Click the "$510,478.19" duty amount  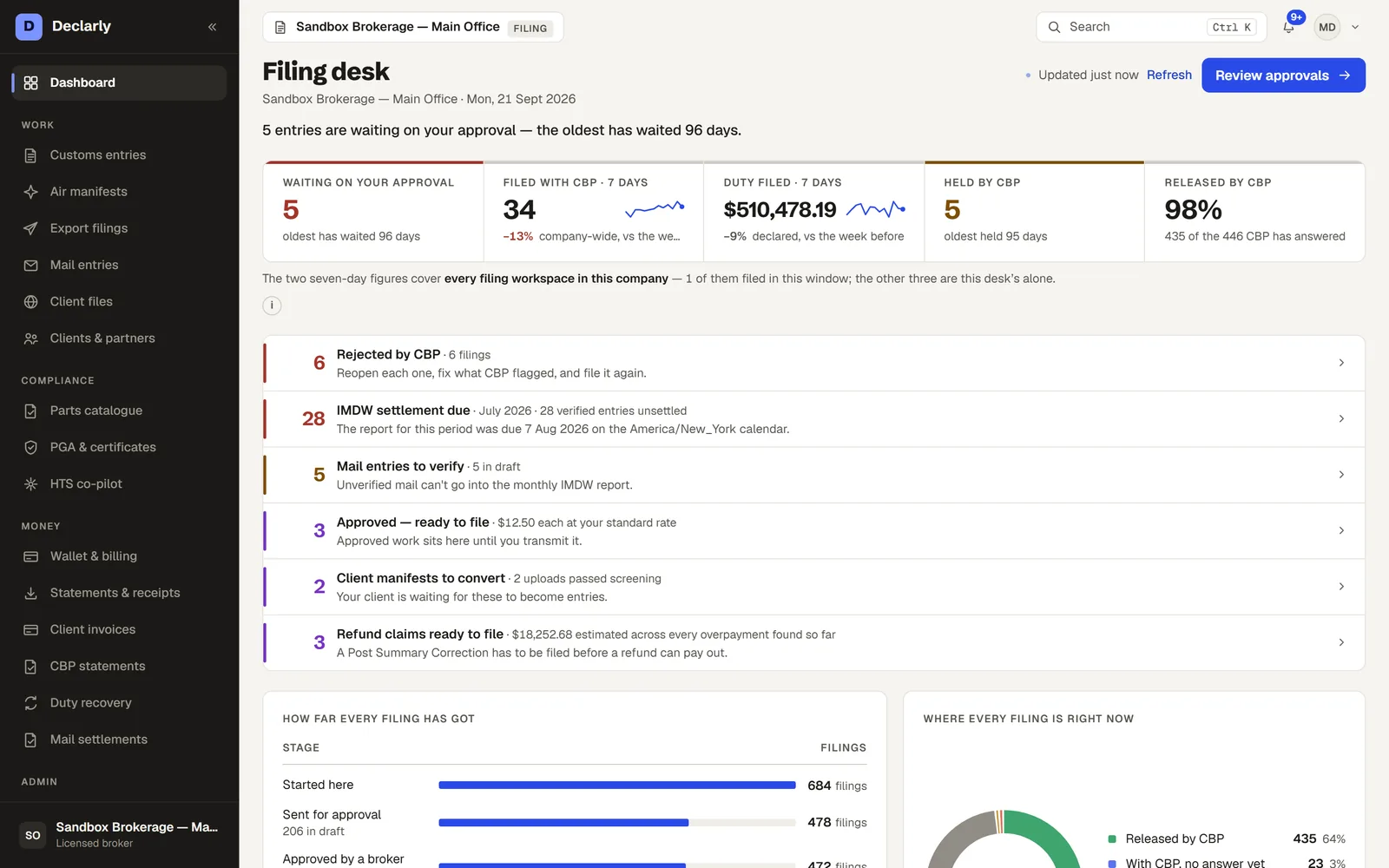780,210
